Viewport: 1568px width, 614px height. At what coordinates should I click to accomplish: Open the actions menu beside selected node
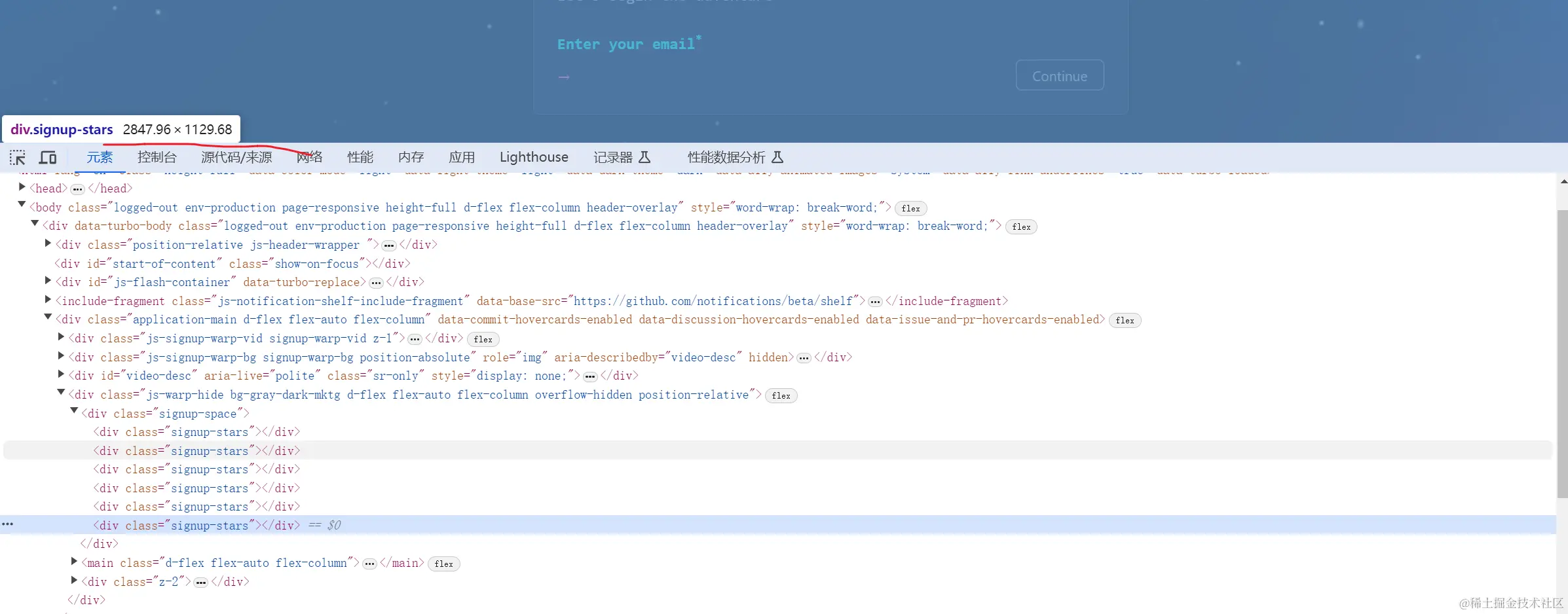(x=8, y=524)
